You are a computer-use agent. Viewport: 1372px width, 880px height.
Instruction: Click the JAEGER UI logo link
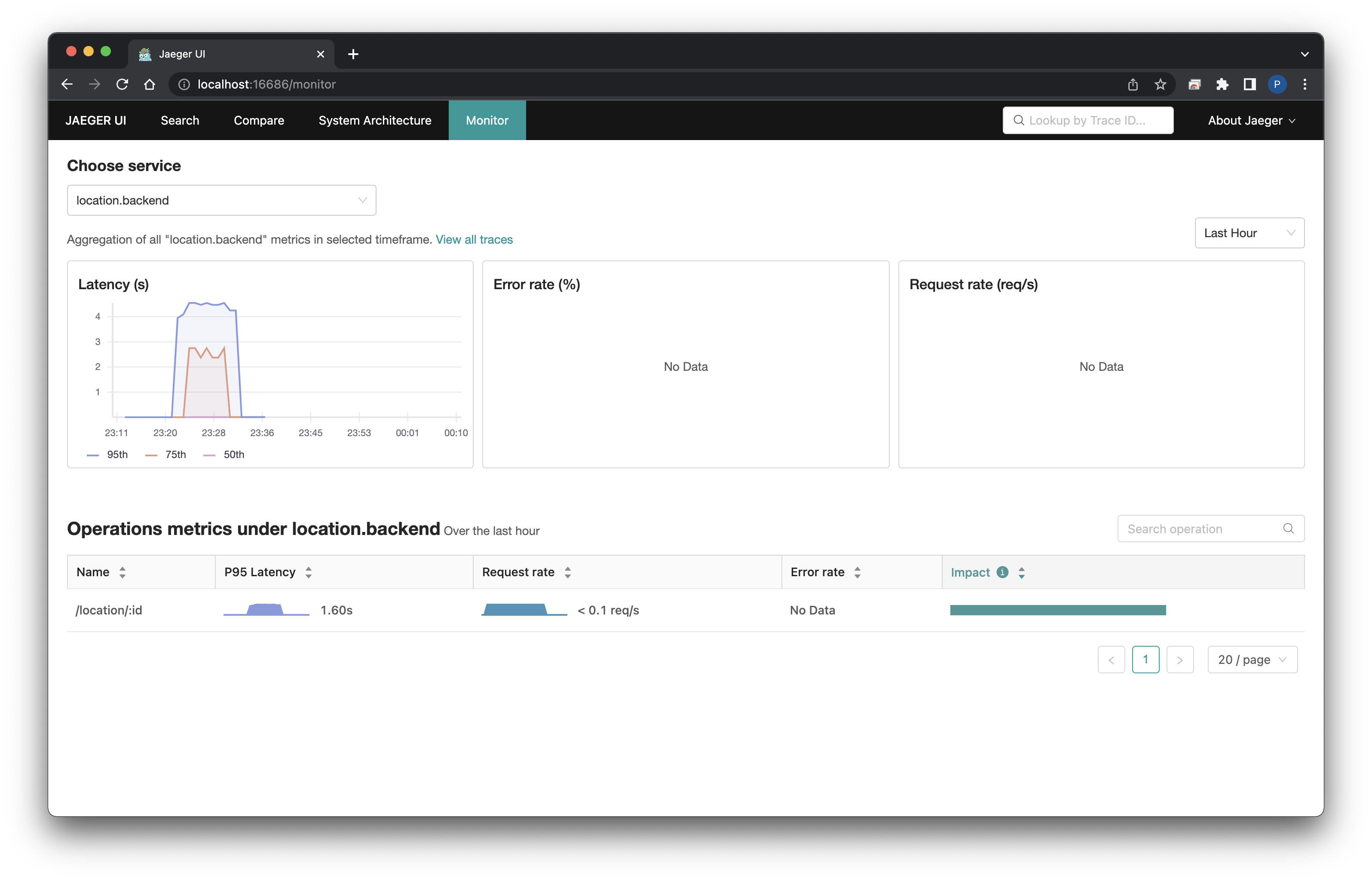(x=95, y=120)
